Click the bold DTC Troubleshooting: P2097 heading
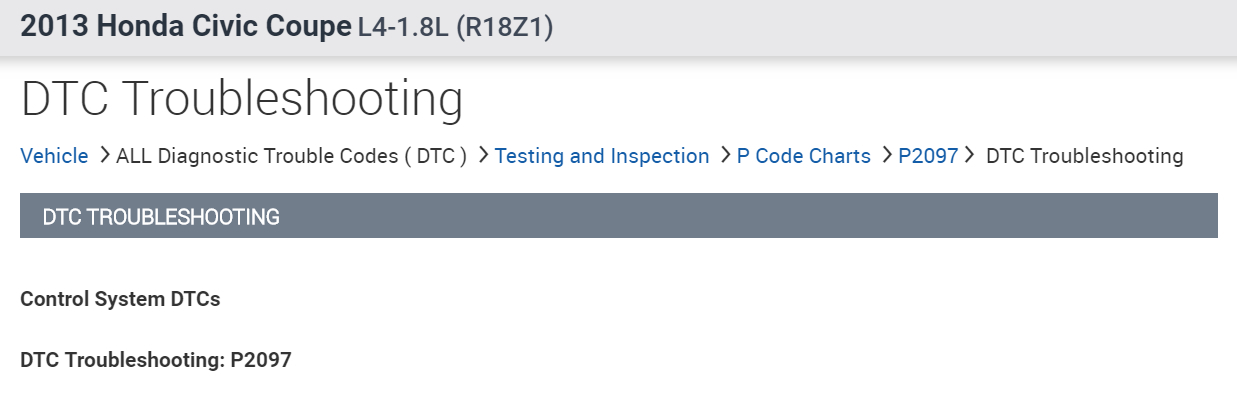The image size is (1237, 418). point(155,359)
